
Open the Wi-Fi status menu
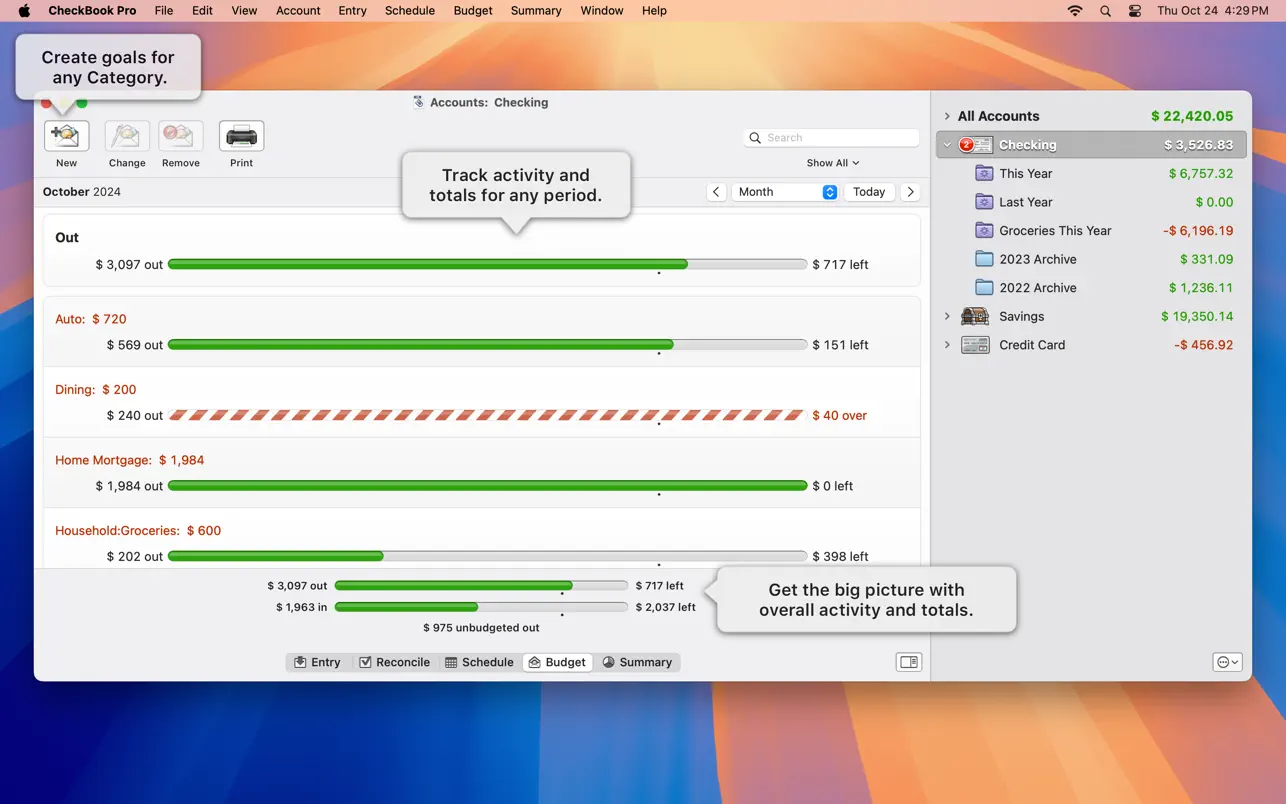(x=1075, y=11)
